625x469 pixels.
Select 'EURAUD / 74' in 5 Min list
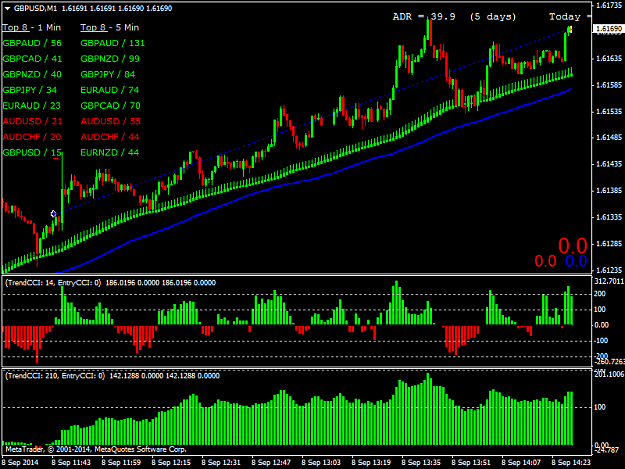coord(110,90)
